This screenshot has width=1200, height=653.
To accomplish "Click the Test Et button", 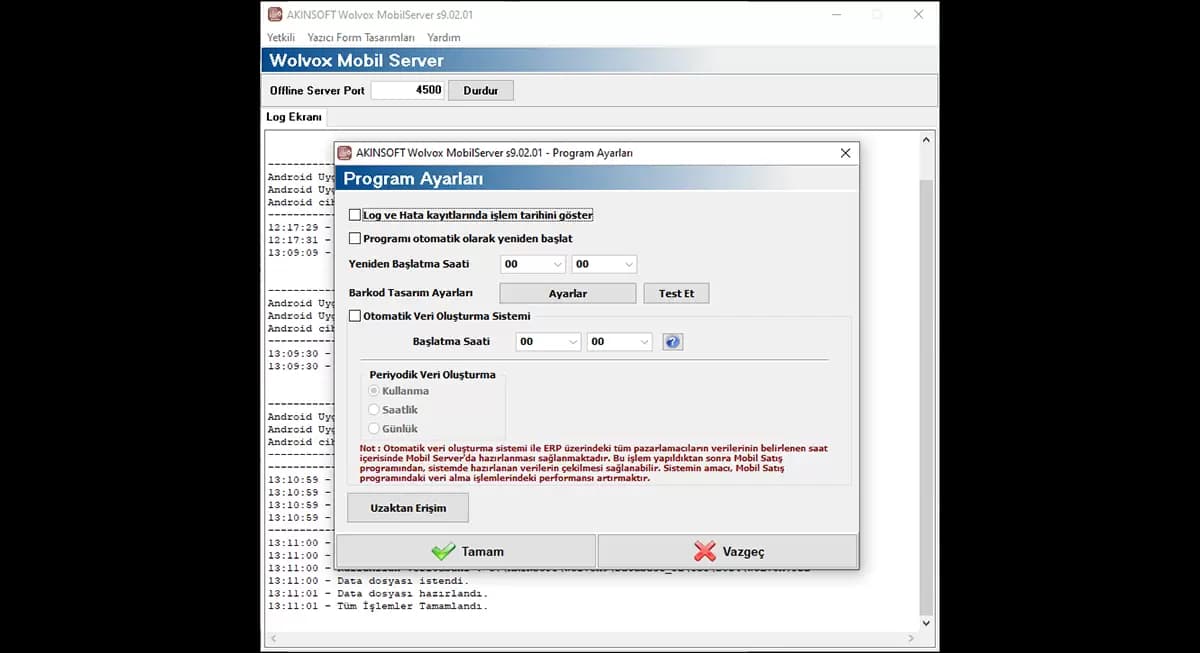I will coord(676,293).
